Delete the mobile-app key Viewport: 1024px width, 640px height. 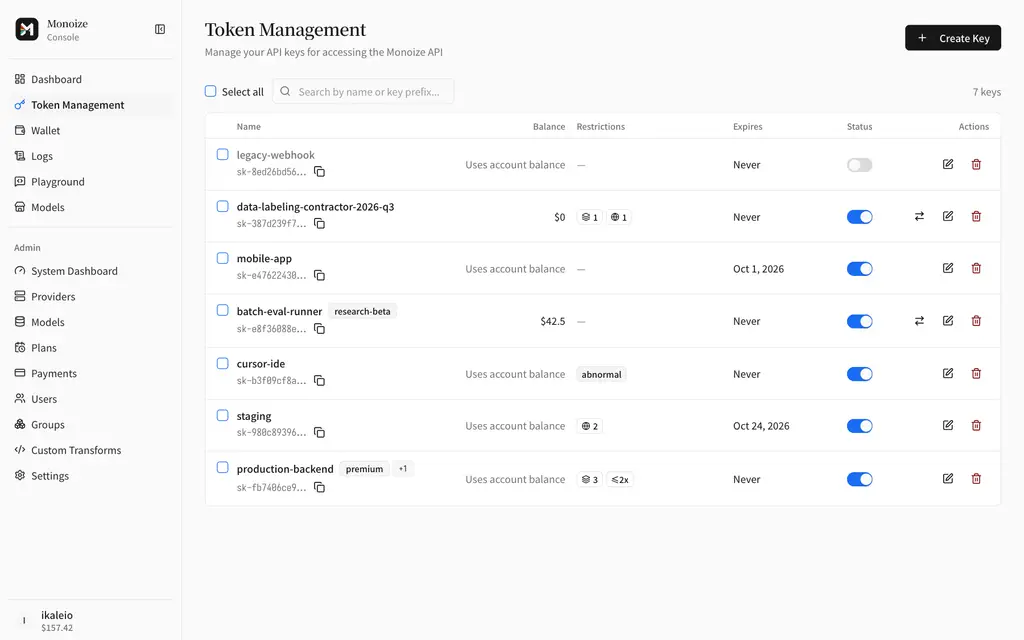(976, 268)
